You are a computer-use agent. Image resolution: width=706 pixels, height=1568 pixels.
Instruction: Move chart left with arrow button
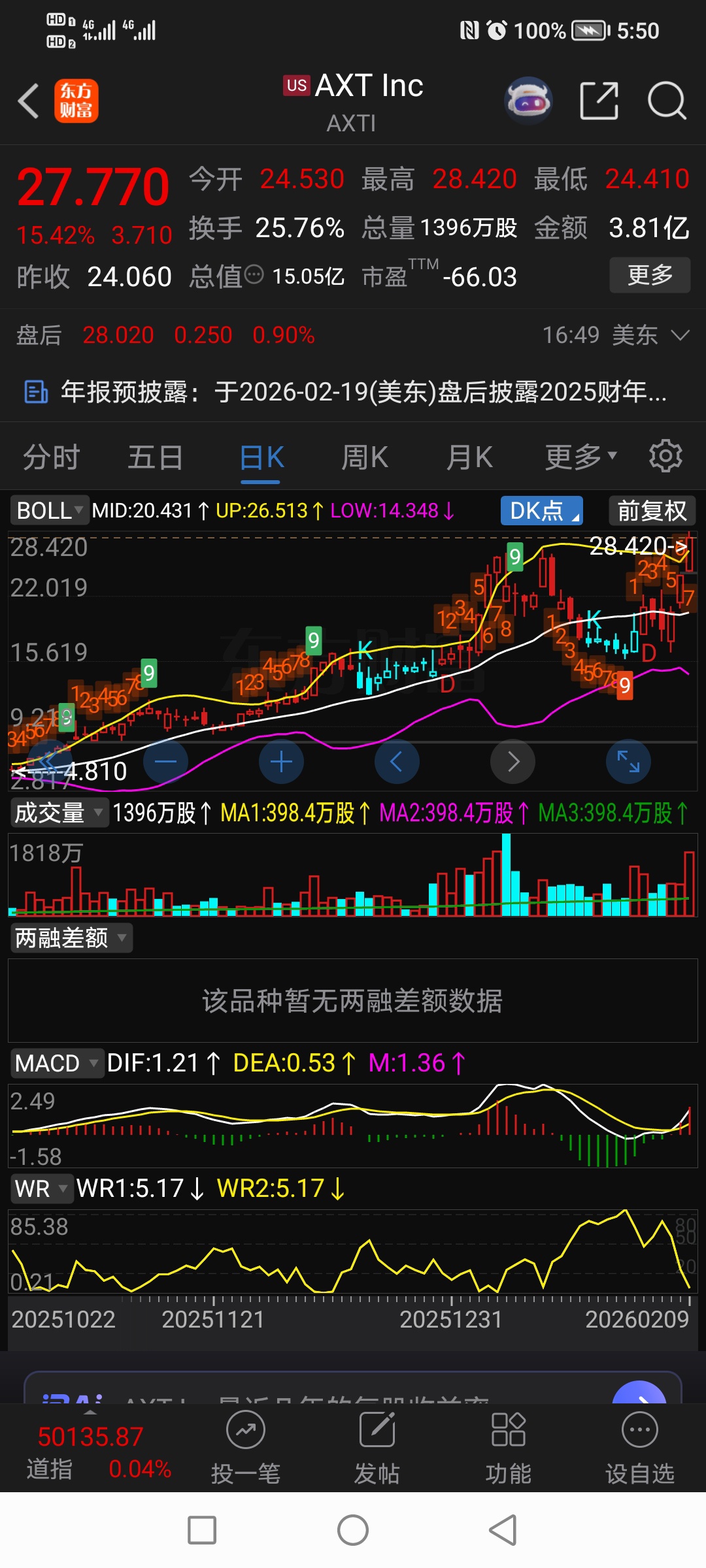tap(397, 762)
